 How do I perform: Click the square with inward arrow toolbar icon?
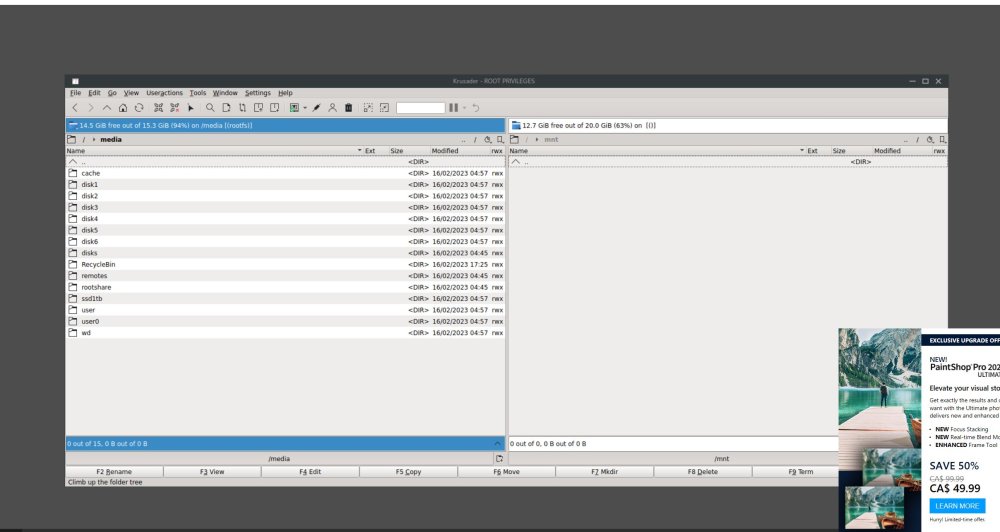384,108
